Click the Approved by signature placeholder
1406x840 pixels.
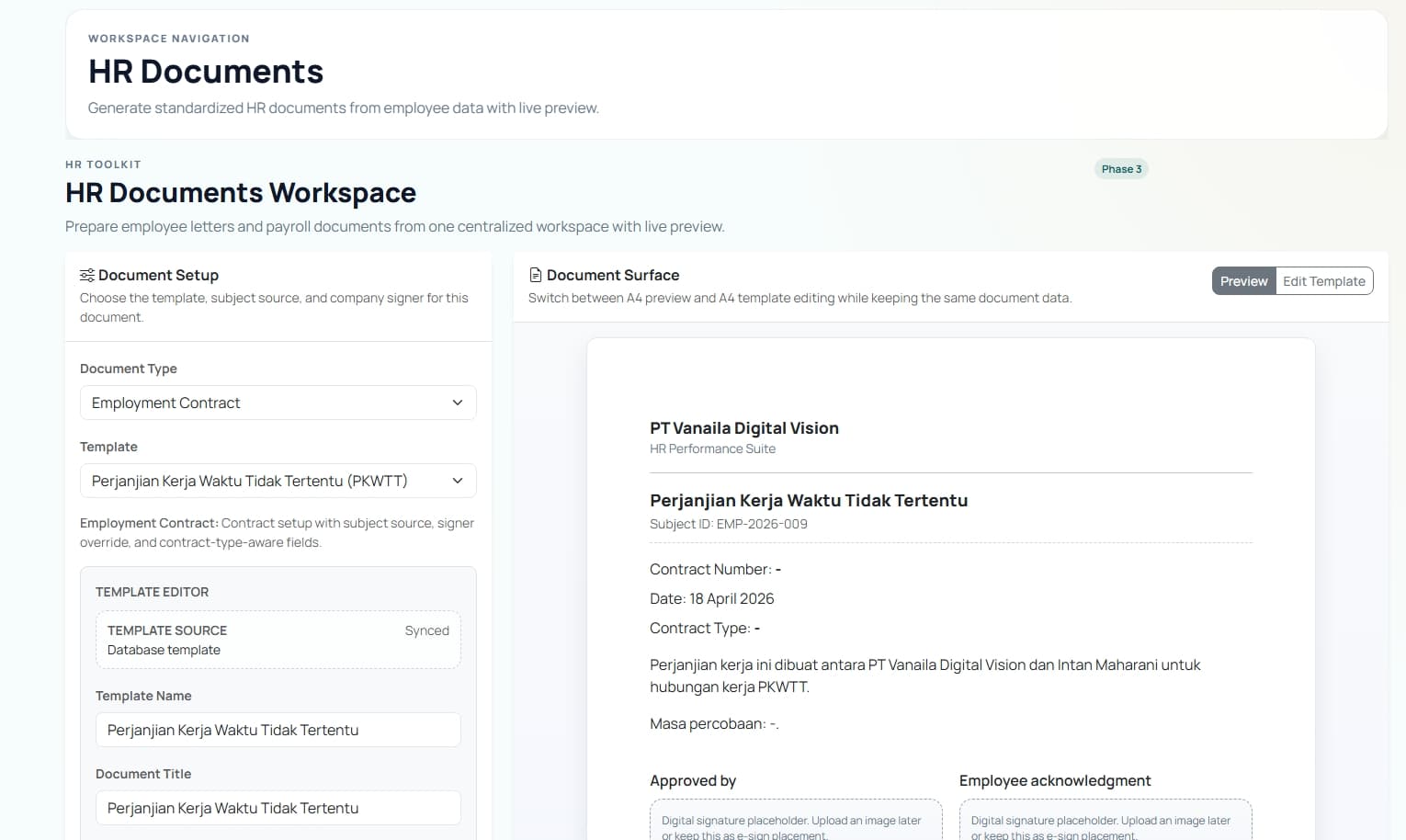796,821
